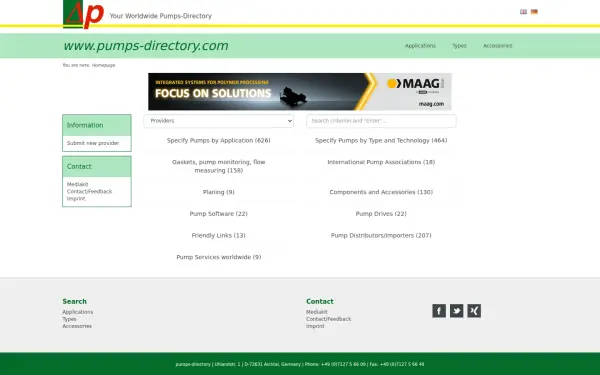Switch language with the English flag icon
This screenshot has width=600, height=375.
pos(523,11)
